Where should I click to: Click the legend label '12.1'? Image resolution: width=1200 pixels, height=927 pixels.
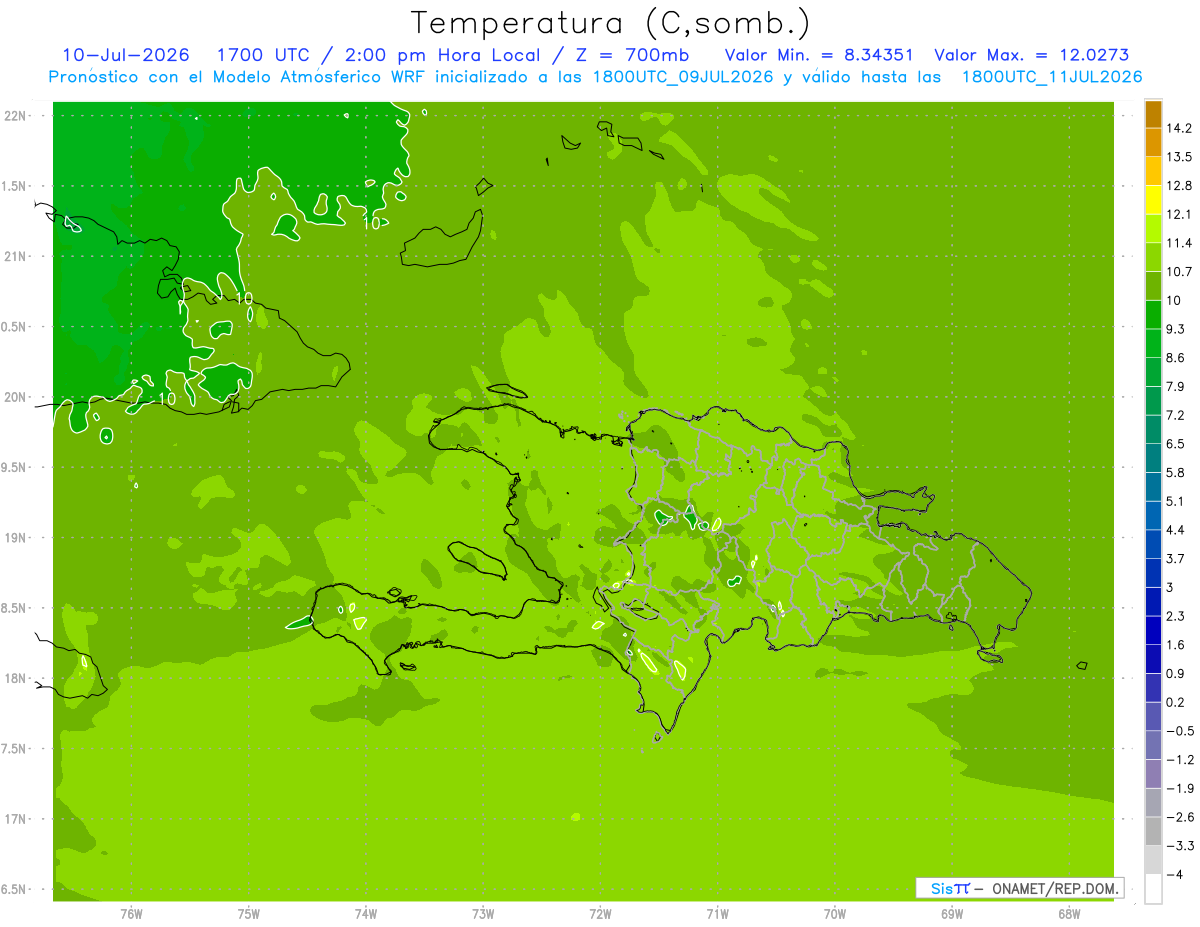(1179, 214)
